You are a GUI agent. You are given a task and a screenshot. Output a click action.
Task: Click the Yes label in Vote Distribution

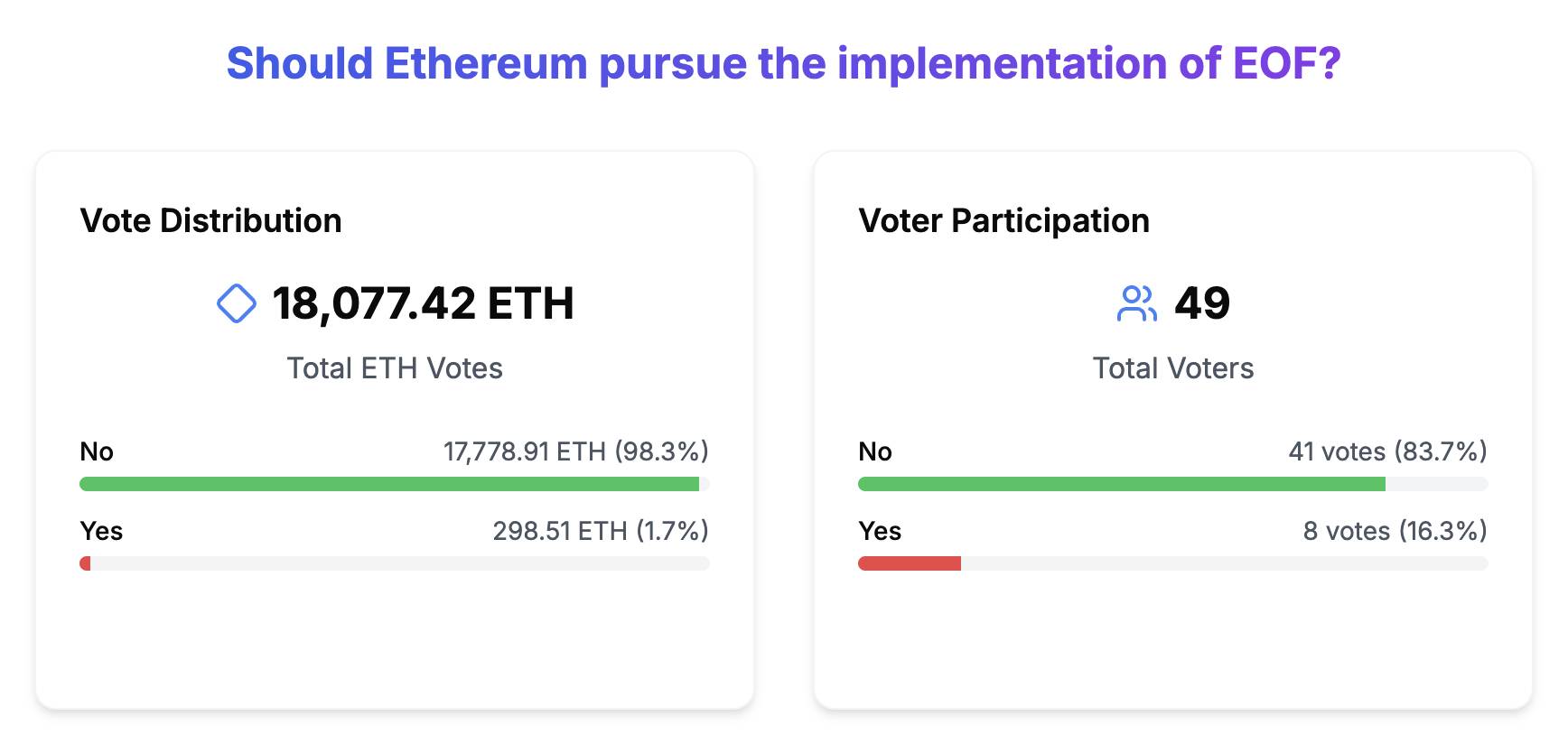click(101, 531)
